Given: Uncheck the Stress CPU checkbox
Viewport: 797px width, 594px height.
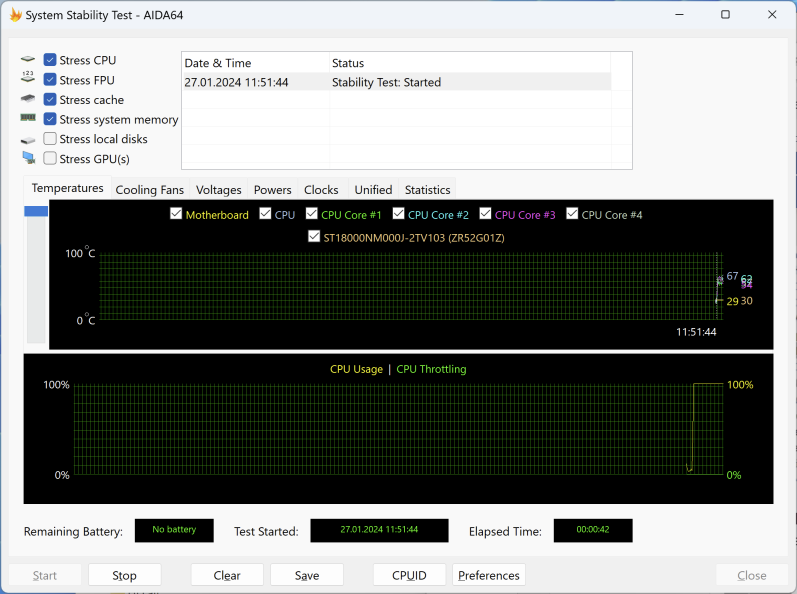Looking at the screenshot, I should (x=50, y=60).
